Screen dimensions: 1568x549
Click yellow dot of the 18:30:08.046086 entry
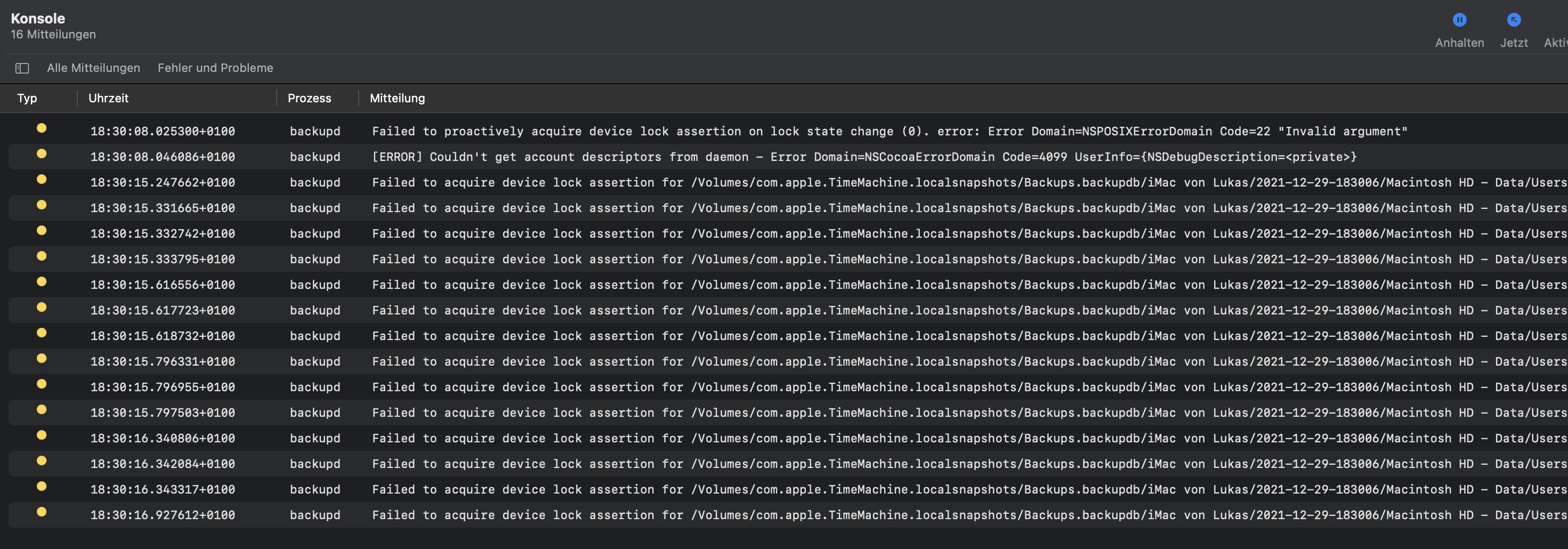click(42, 154)
